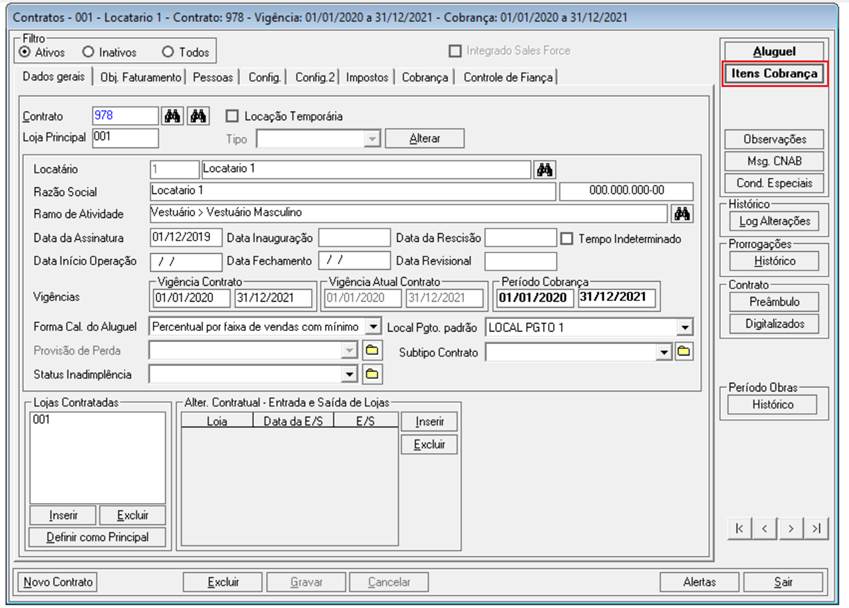
Task: Go to last record navigation arrow
Action: [x=817, y=528]
